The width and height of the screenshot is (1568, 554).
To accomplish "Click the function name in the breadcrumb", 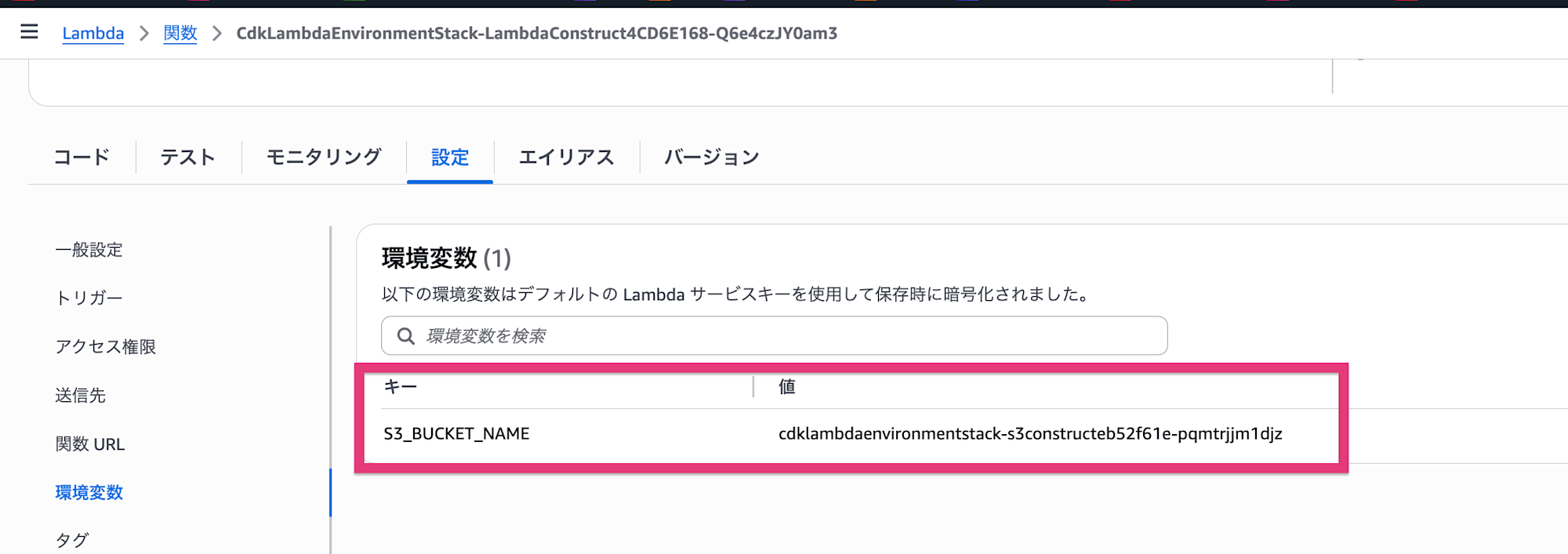I will pyautogui.click(x=535, y=33).
